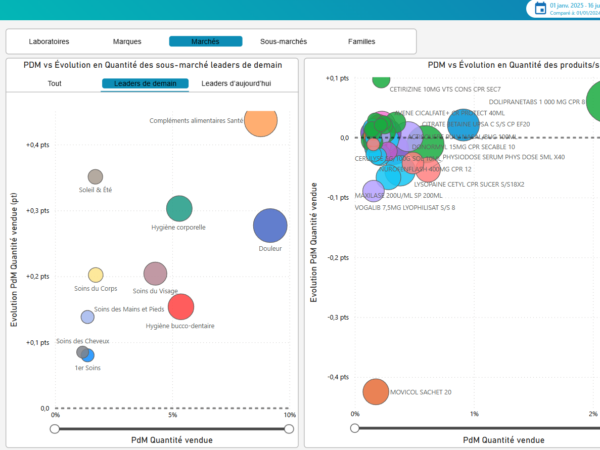Click the DOLIPRANETABS 1 000 MG label

tap(537, 102)
